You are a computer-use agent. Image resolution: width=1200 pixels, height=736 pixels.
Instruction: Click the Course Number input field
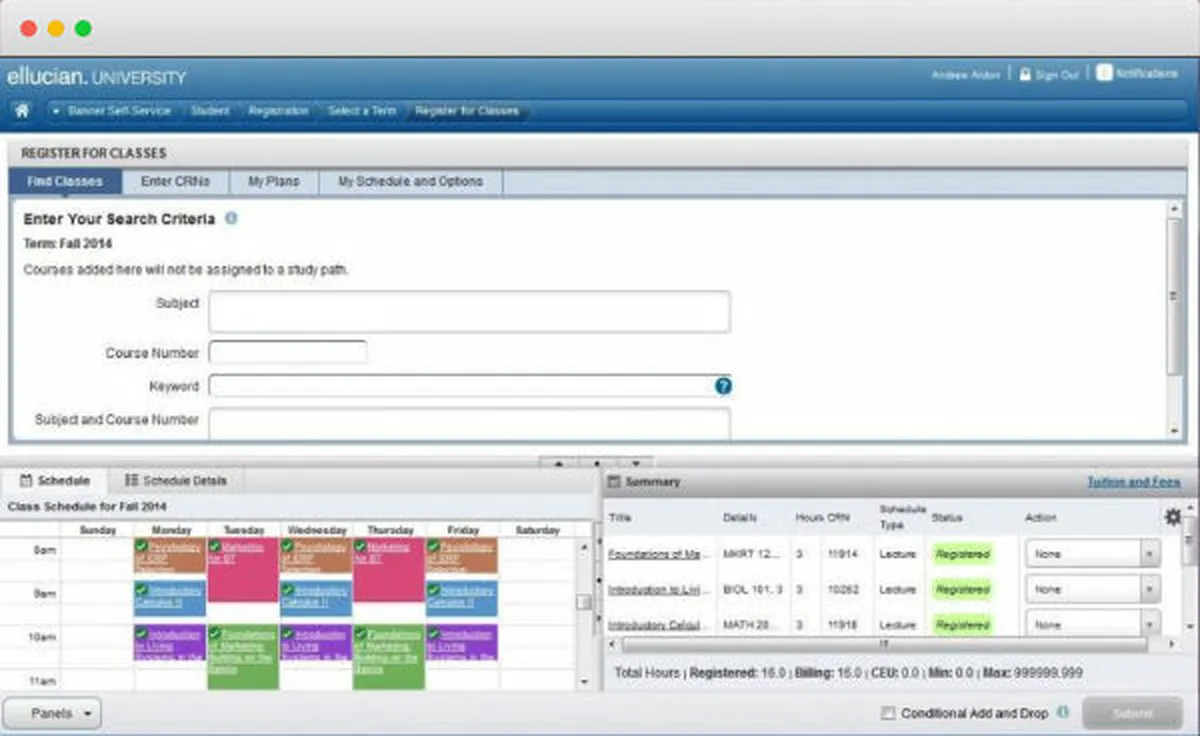[x=288, y=352]
